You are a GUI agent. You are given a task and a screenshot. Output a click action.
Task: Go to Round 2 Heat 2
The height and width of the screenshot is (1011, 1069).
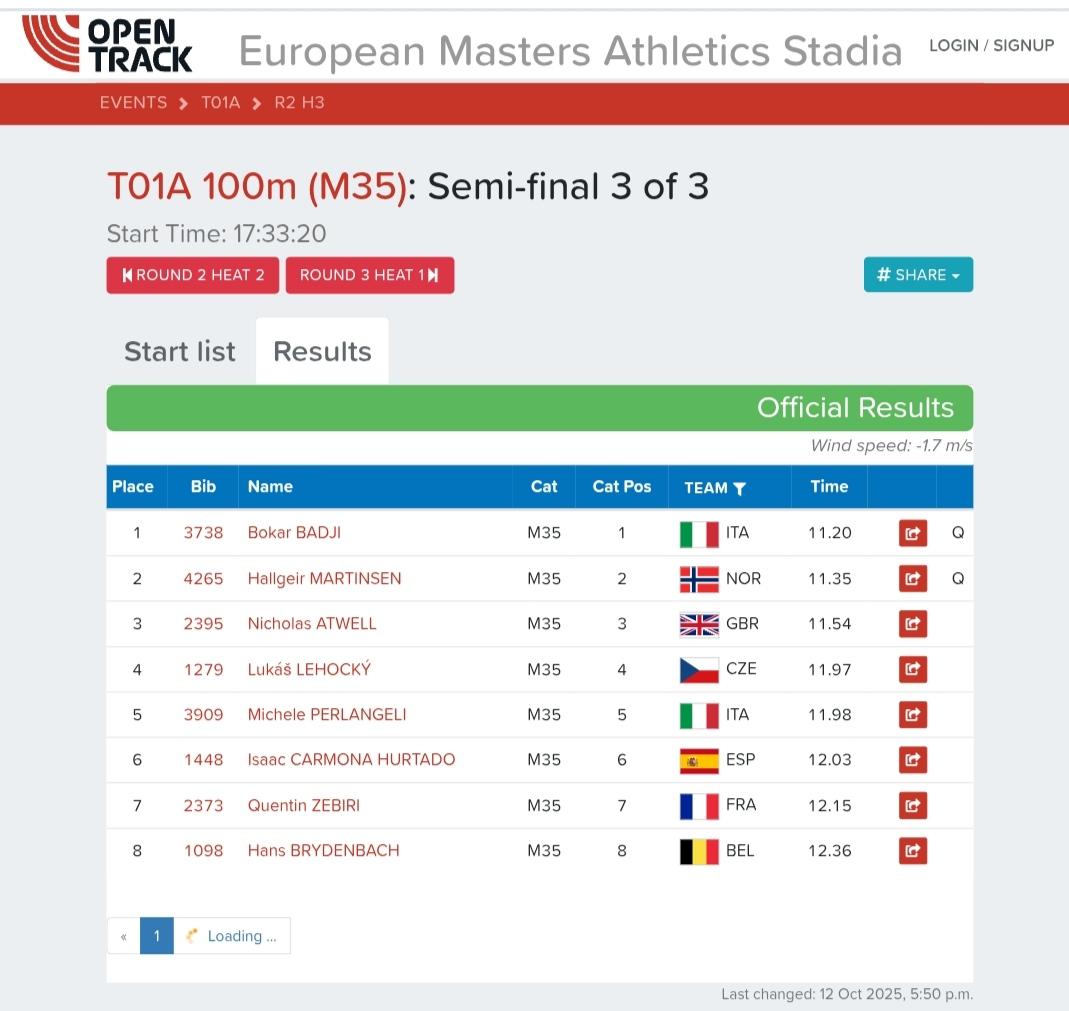click(x=193, y=275)
